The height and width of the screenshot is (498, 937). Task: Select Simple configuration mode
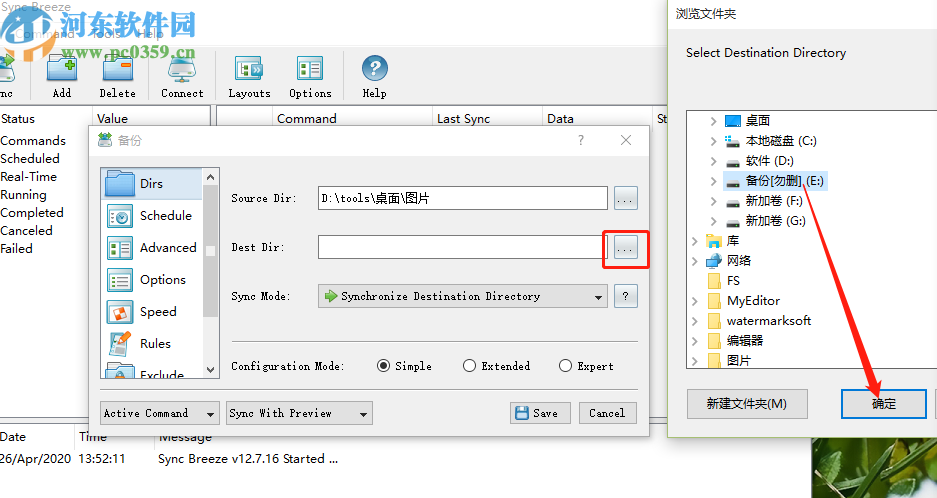[x=404, y=366]
